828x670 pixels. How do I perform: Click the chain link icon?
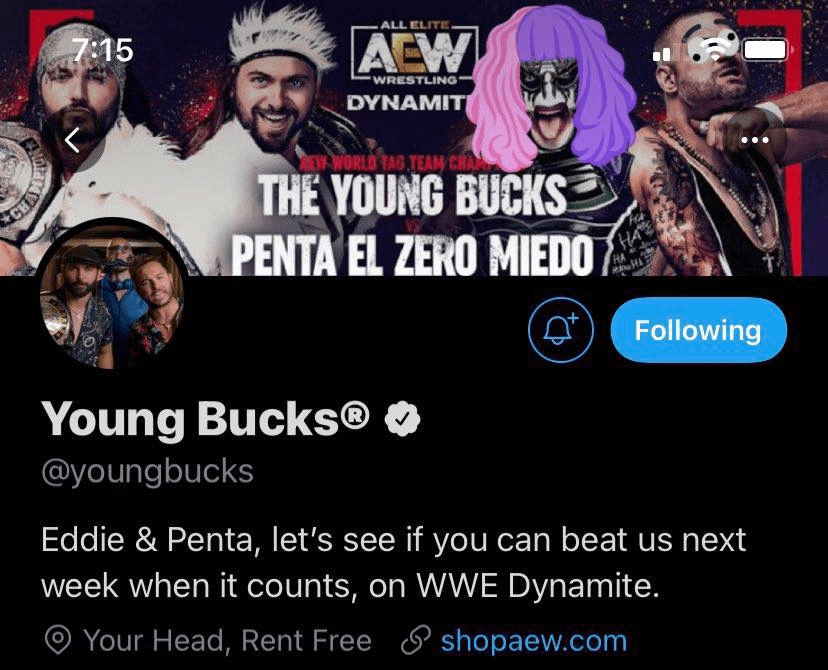pyautogui.click(x=414, y=640)
